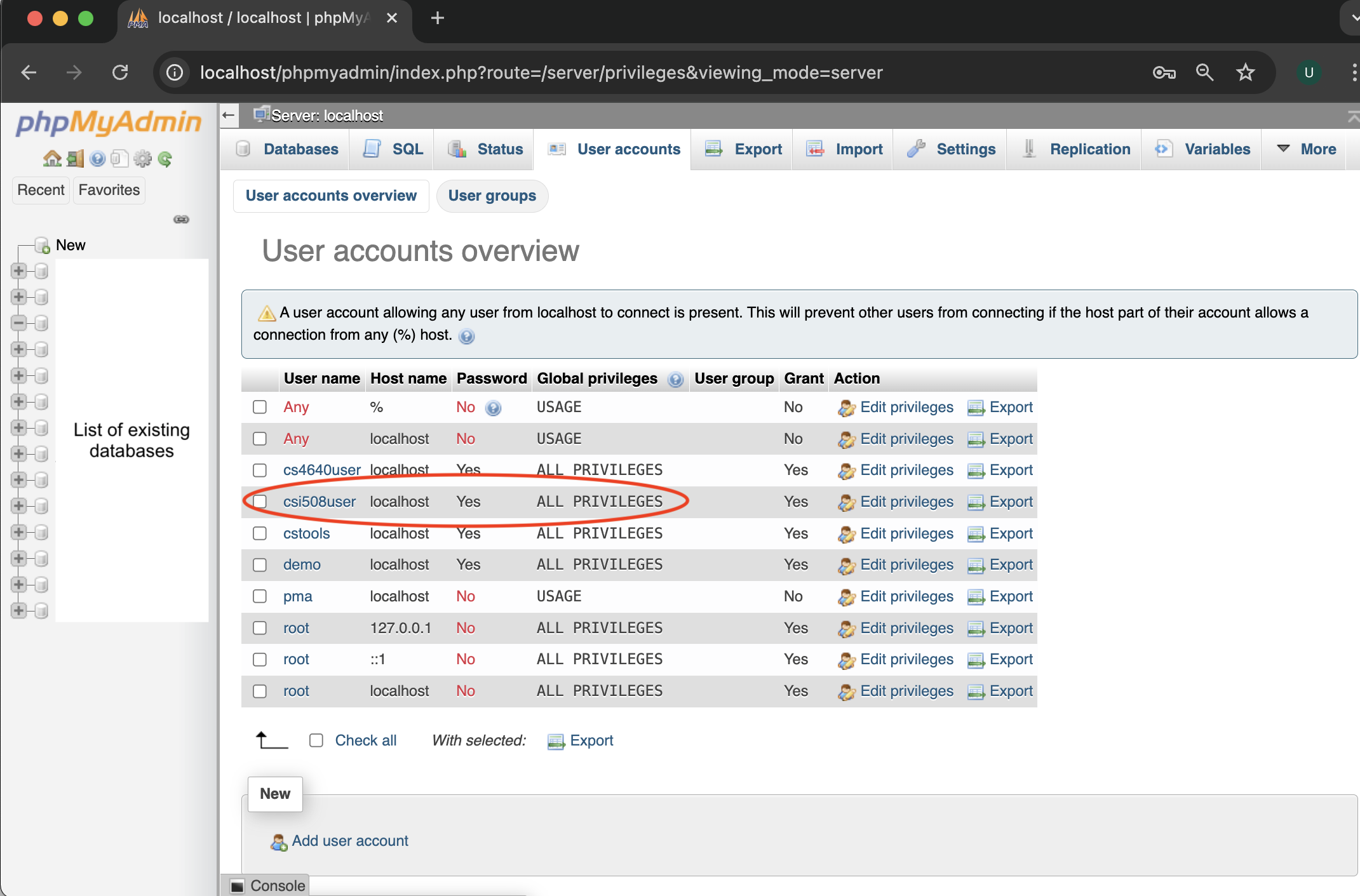This screenshot has height=896, width=1360.
Task: Enable the Check all checkbox
Action: click(x=316, y=740)
